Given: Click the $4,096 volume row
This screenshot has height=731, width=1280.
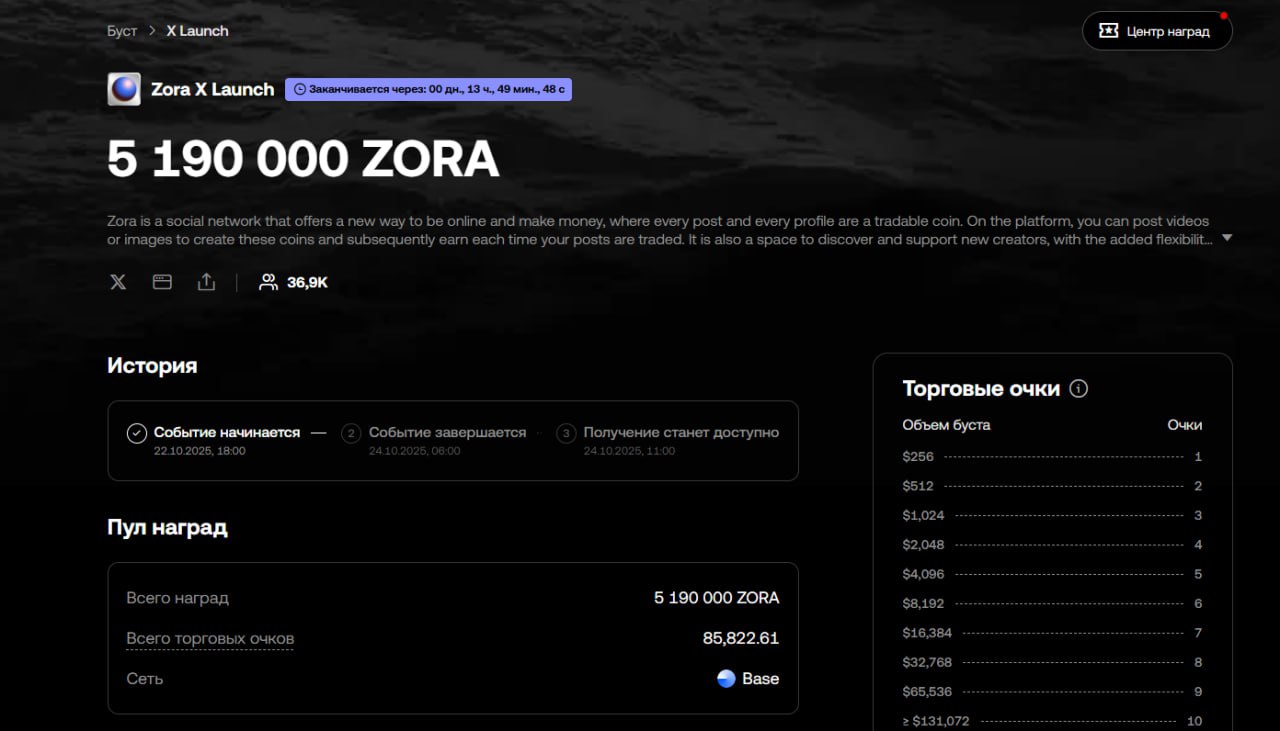Looking at the screenshot, I should coord(1052,574).
